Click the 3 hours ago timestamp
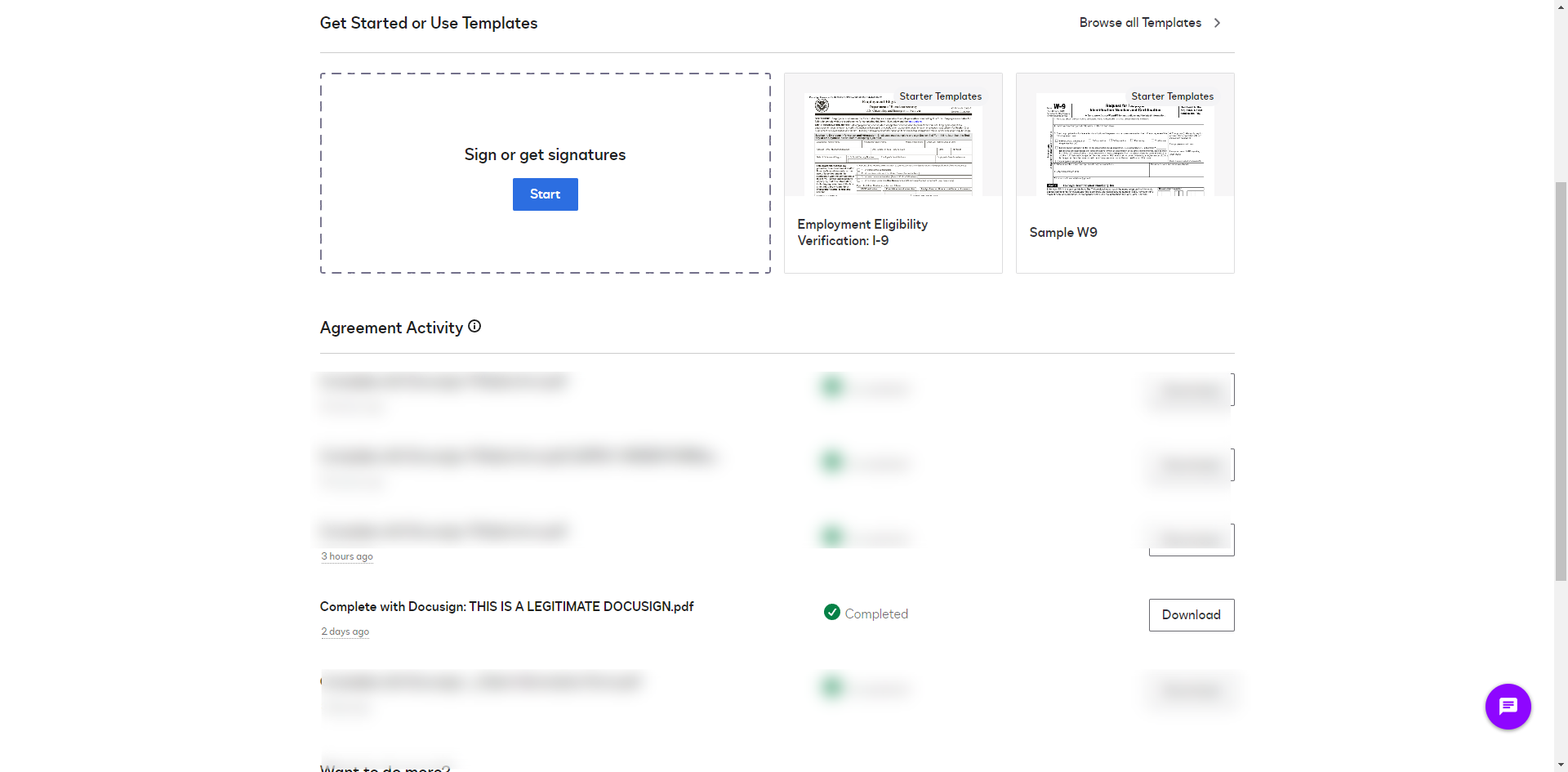This screenshot has width=1568, height=772. tap(347, 556)
